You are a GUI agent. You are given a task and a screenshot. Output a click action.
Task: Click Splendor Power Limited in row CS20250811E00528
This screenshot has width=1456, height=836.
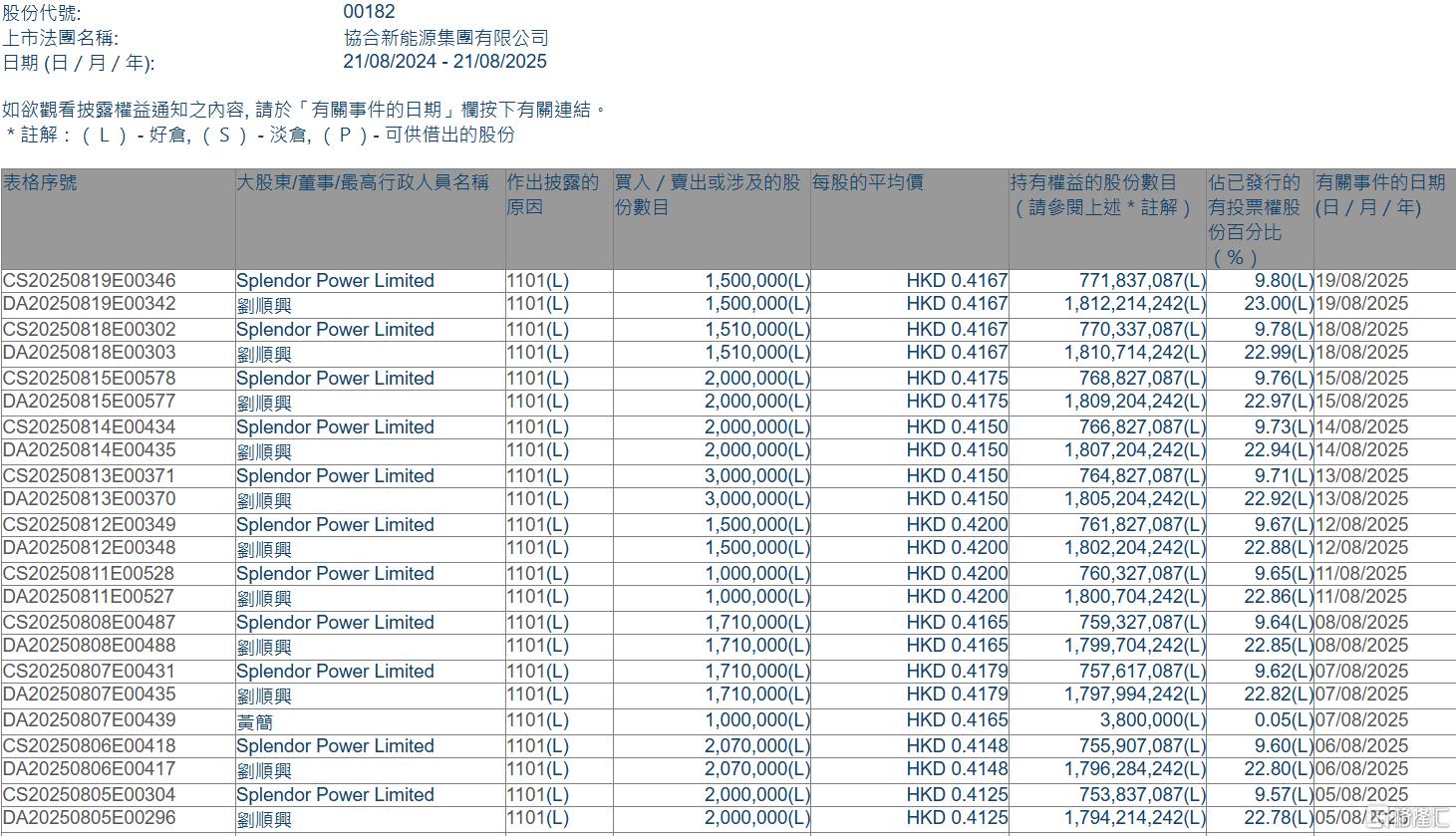pos(335,574)
